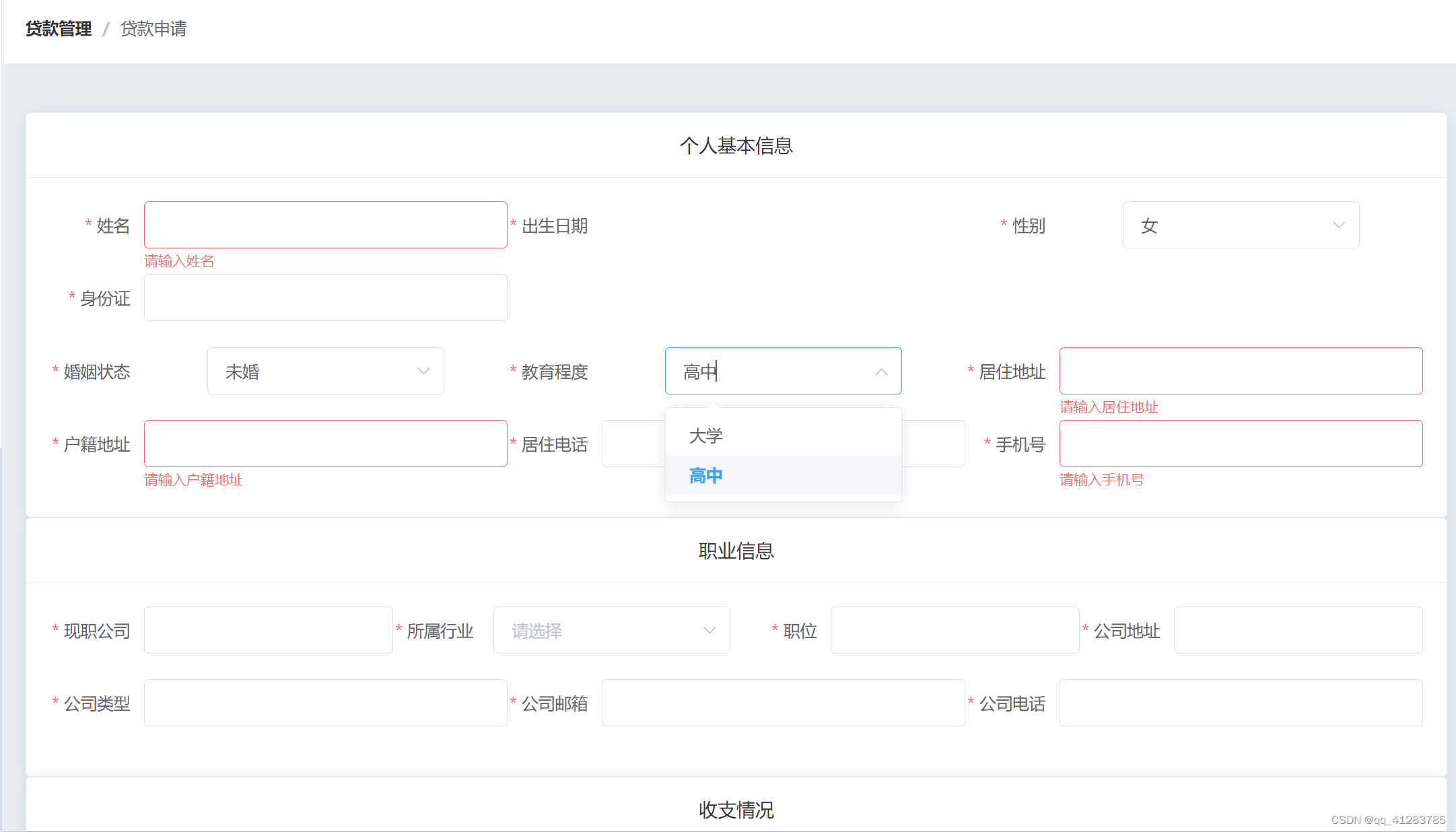Click the 居住地址 residence address field
The width and height of the screenshot is (1456, 832).
click(1240, 371)
